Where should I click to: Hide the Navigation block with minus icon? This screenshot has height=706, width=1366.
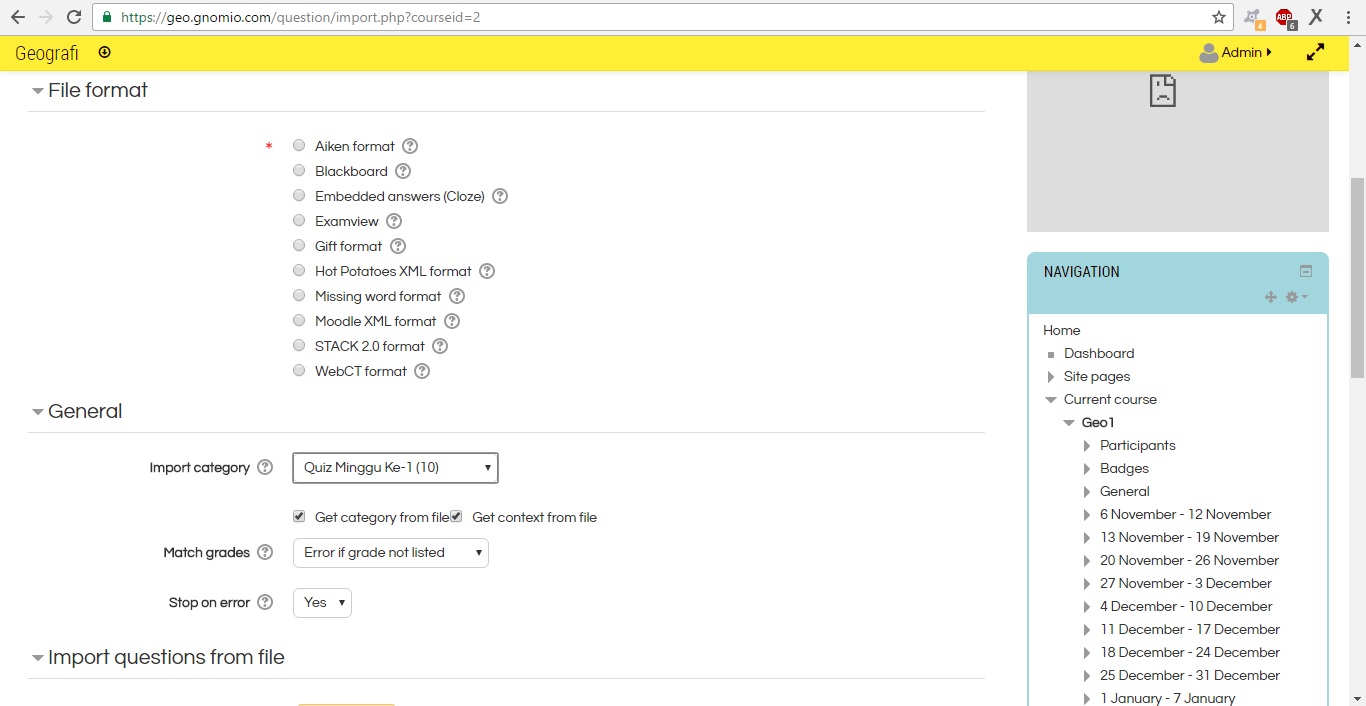1306,271
